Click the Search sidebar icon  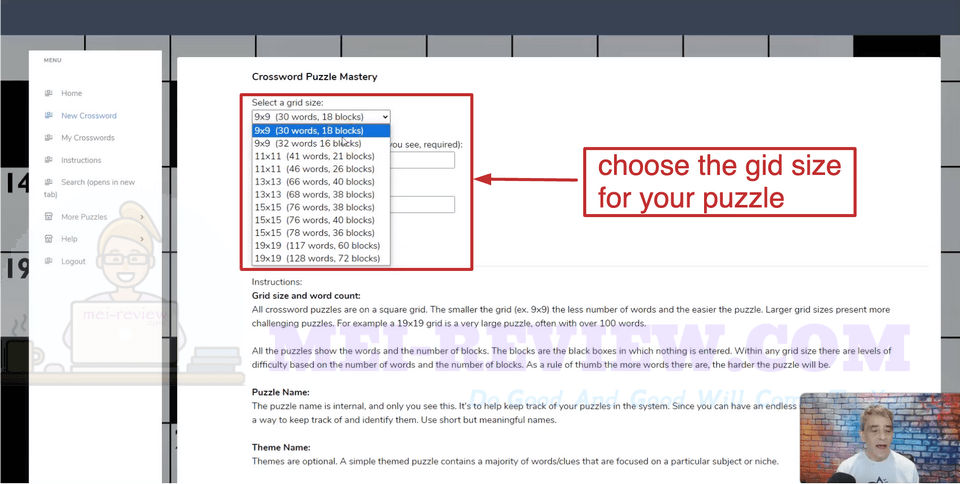(48, 182)
